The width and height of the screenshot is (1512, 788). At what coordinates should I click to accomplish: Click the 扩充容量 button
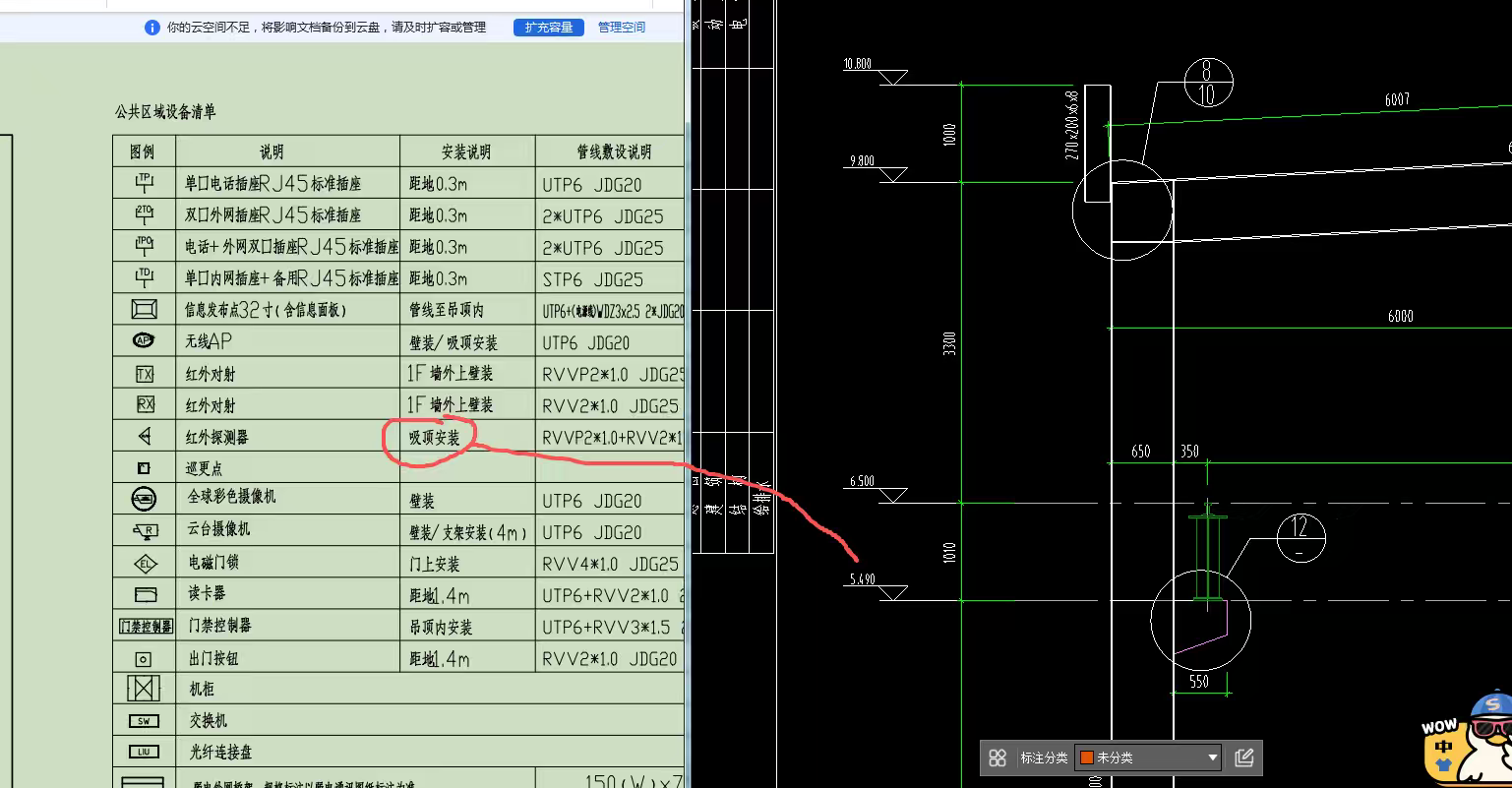coord(548,28)
